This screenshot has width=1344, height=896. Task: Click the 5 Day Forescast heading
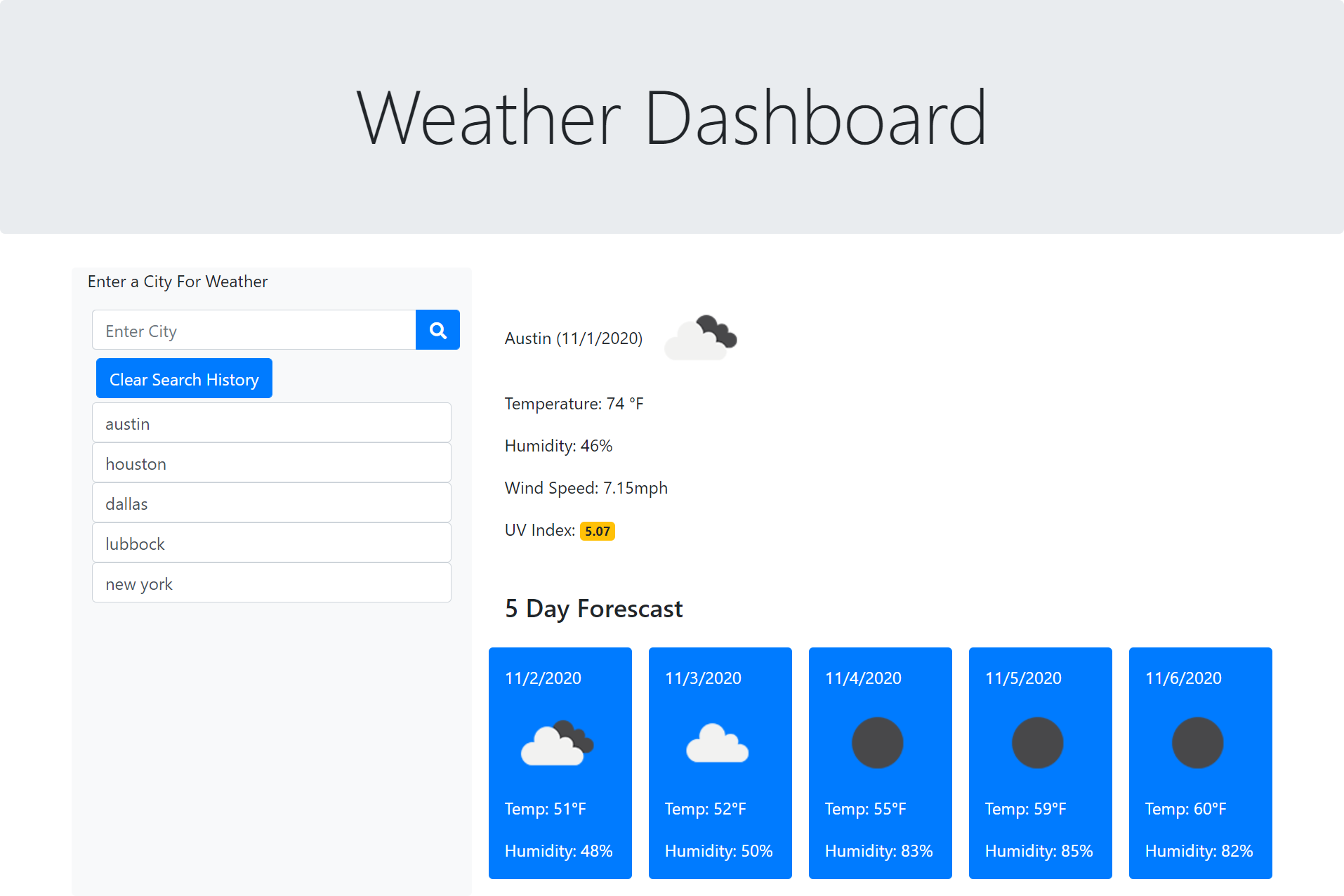click(x=593, y=608)
